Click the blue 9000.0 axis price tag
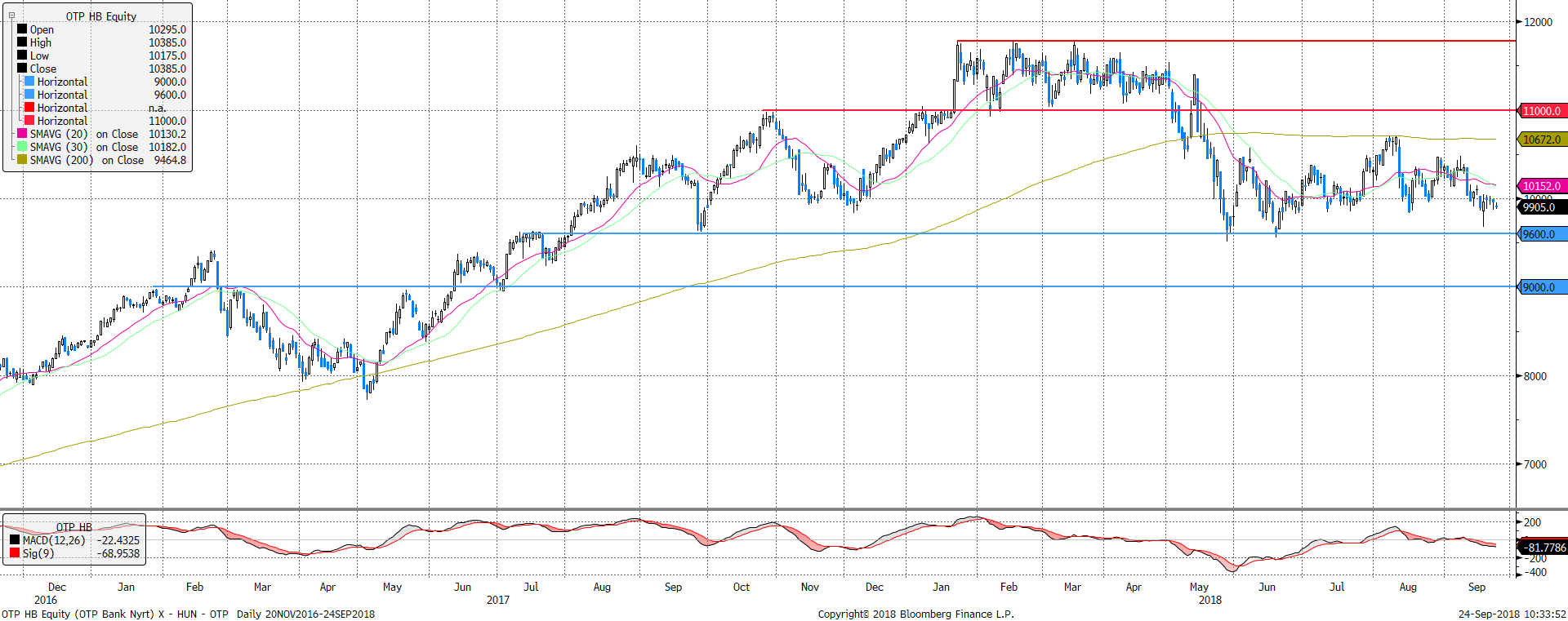Viewport: 1568px width, 621px height. (x=1542, y=287)
